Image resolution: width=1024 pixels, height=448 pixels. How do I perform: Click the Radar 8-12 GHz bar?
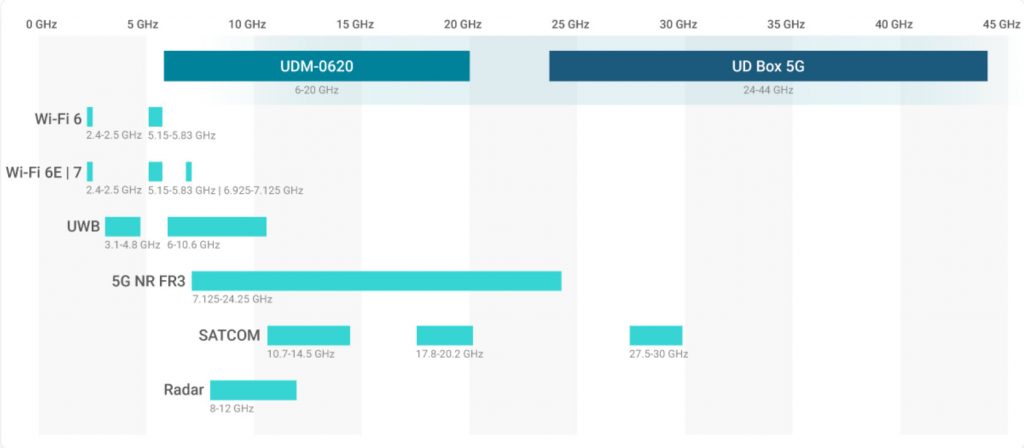(x=253, y=390)
